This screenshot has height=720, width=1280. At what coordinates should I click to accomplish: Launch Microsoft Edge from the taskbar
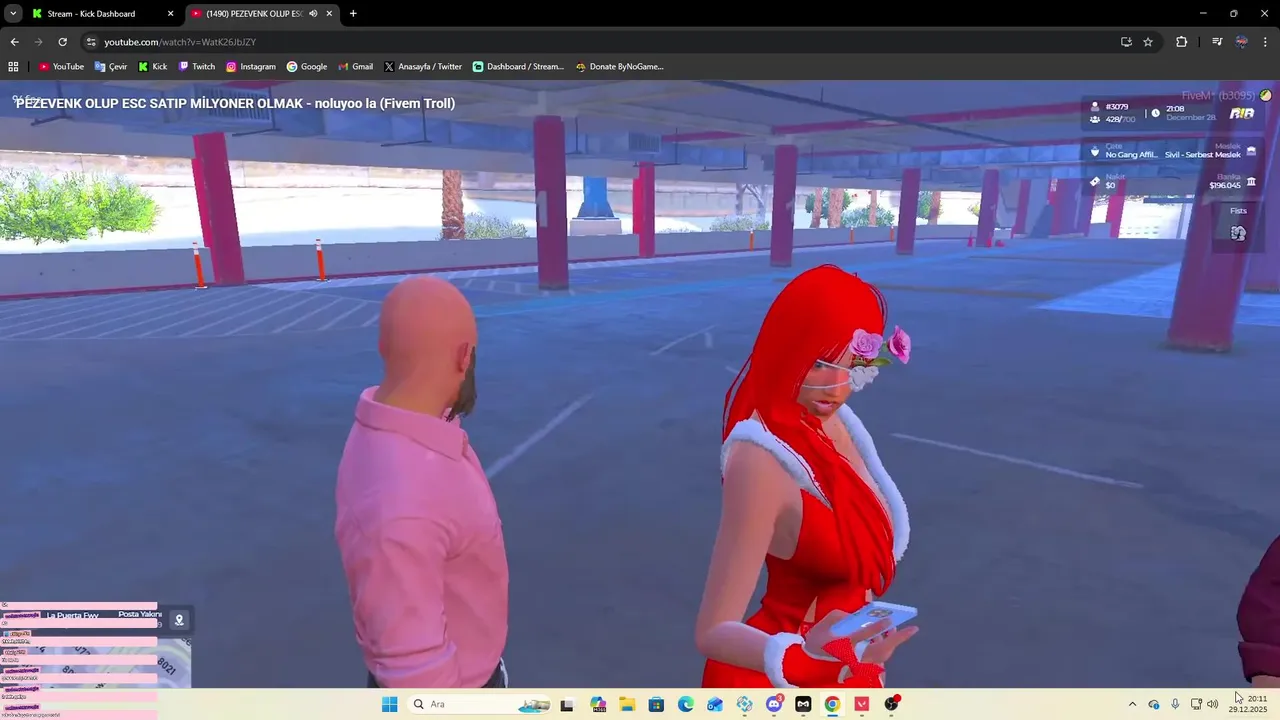[x=686, y=704]
